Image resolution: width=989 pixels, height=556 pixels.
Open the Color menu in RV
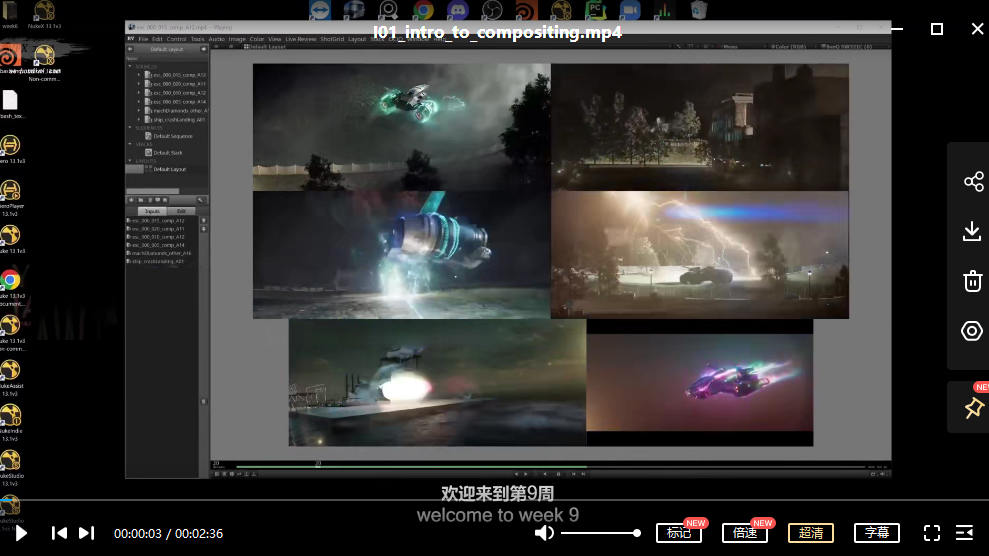coord(257,39)
